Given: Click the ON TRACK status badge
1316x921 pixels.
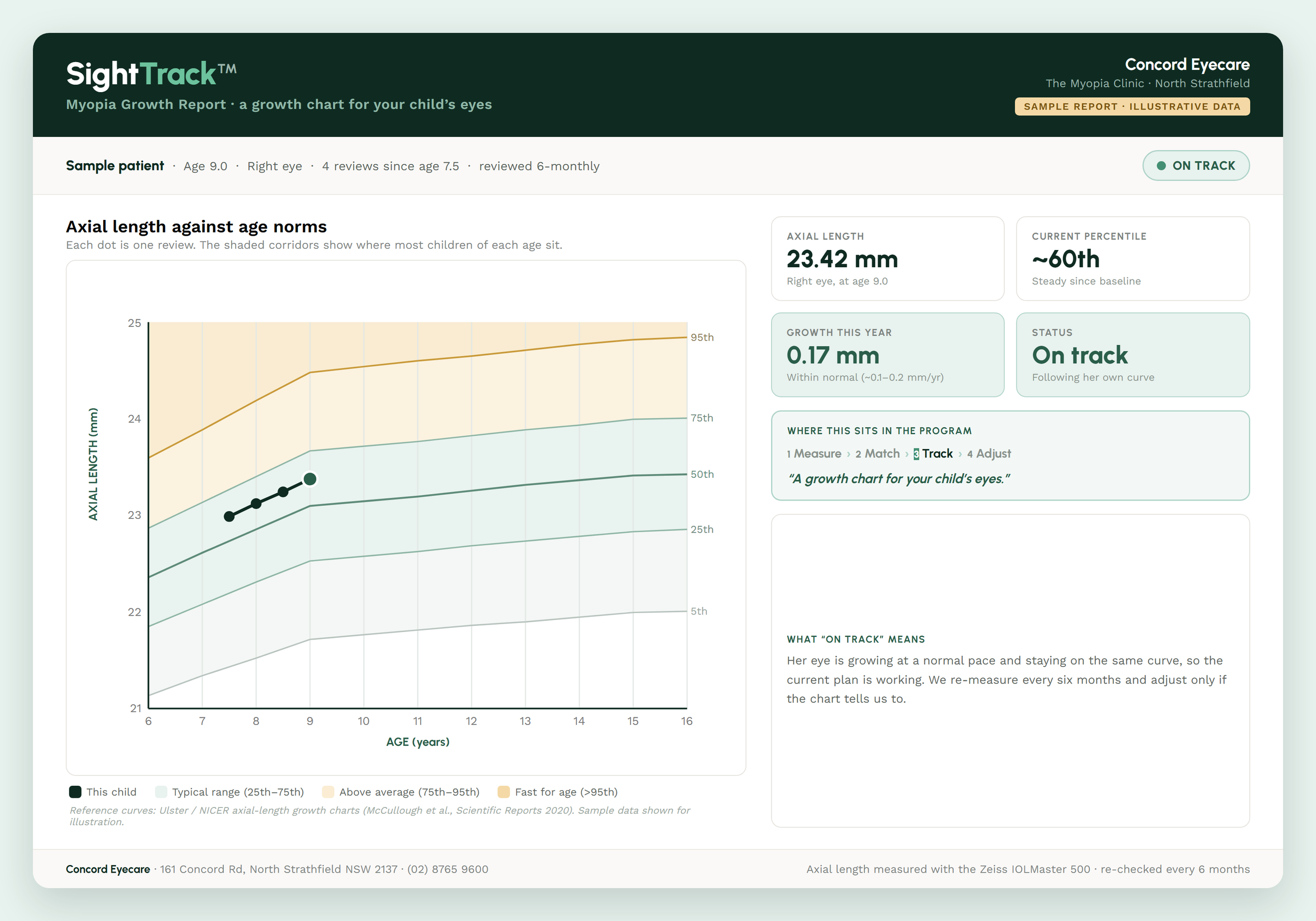Looking at the screenshot, I should click(x=1195, y=166).
